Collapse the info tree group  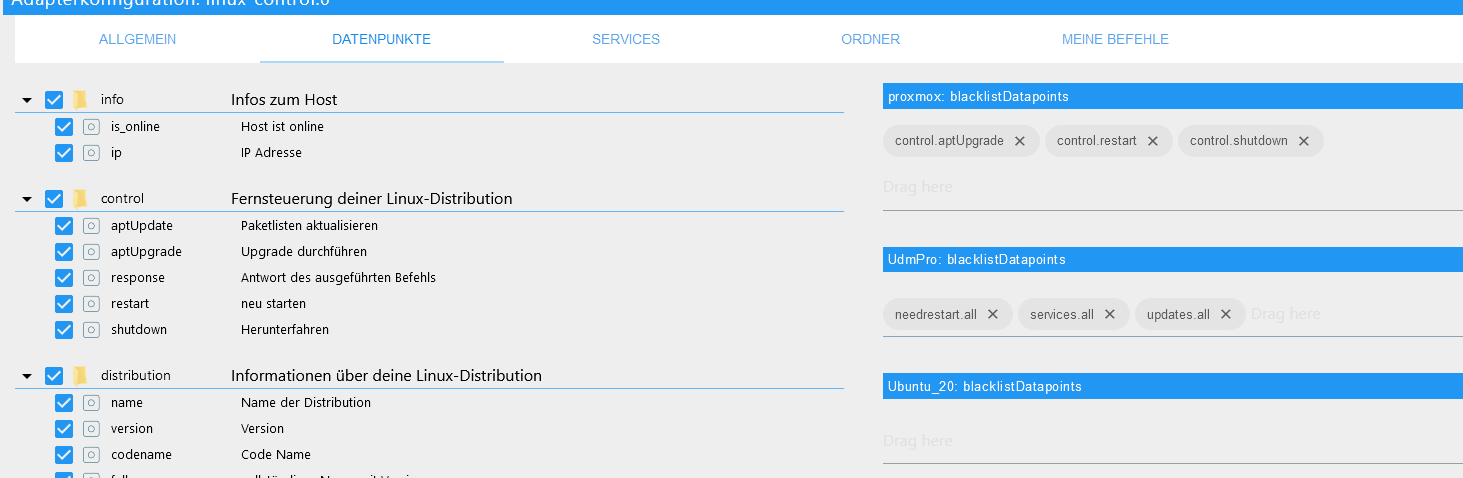coord(27,100)
